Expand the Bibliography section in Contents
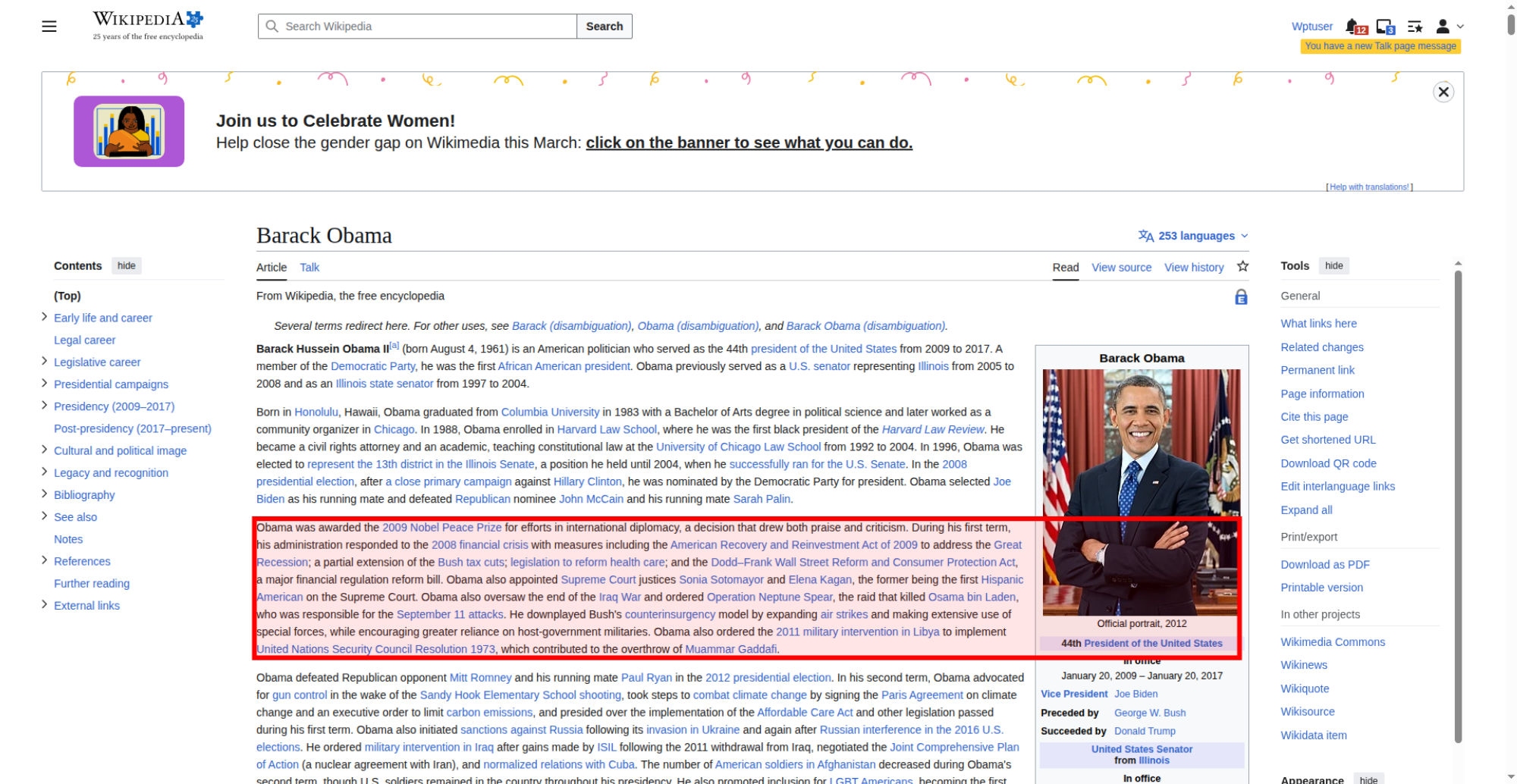The height and width of the screenshot is (784, 1517). tap(44, 494)
